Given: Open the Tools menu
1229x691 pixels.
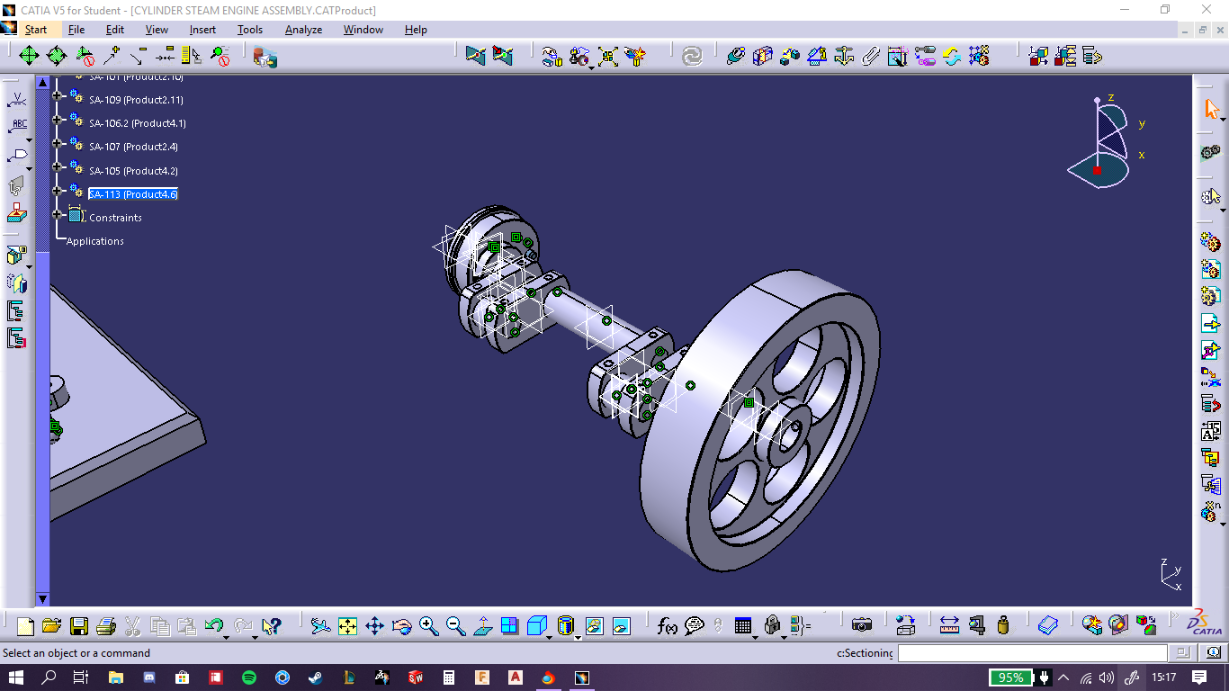Looking at the screenshot, I should (x=250, y=29).
